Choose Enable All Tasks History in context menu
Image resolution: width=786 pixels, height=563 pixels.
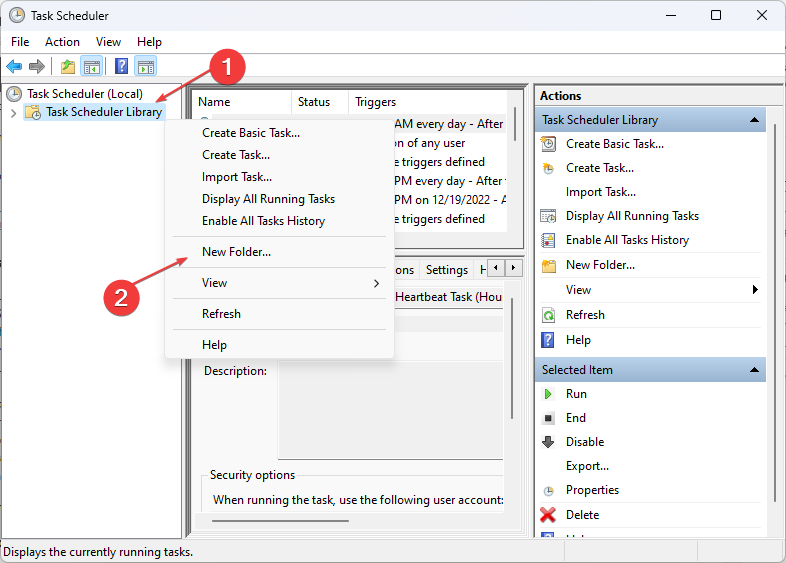pyautogui.click(x=280, y=221)
